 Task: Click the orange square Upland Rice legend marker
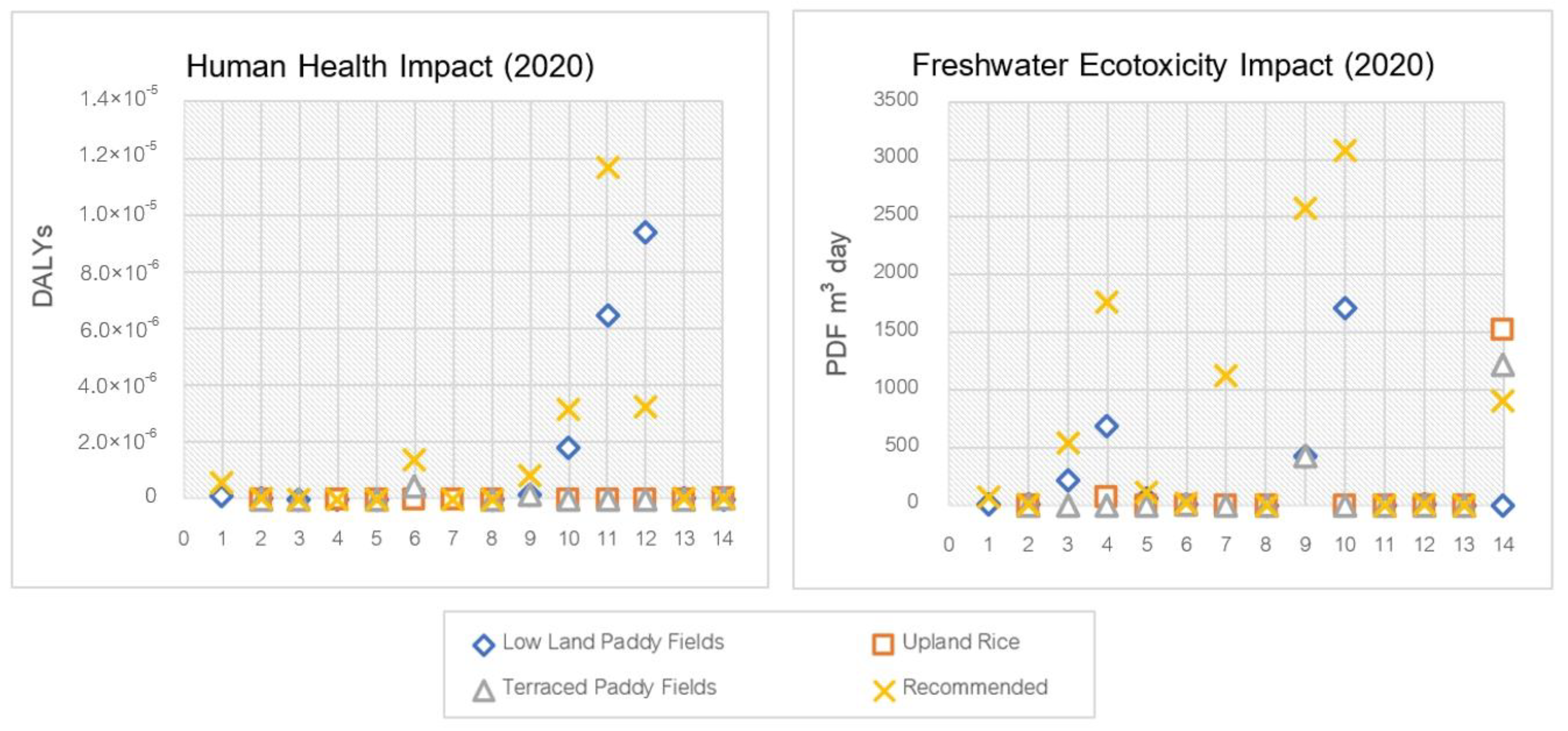point(883,644)
